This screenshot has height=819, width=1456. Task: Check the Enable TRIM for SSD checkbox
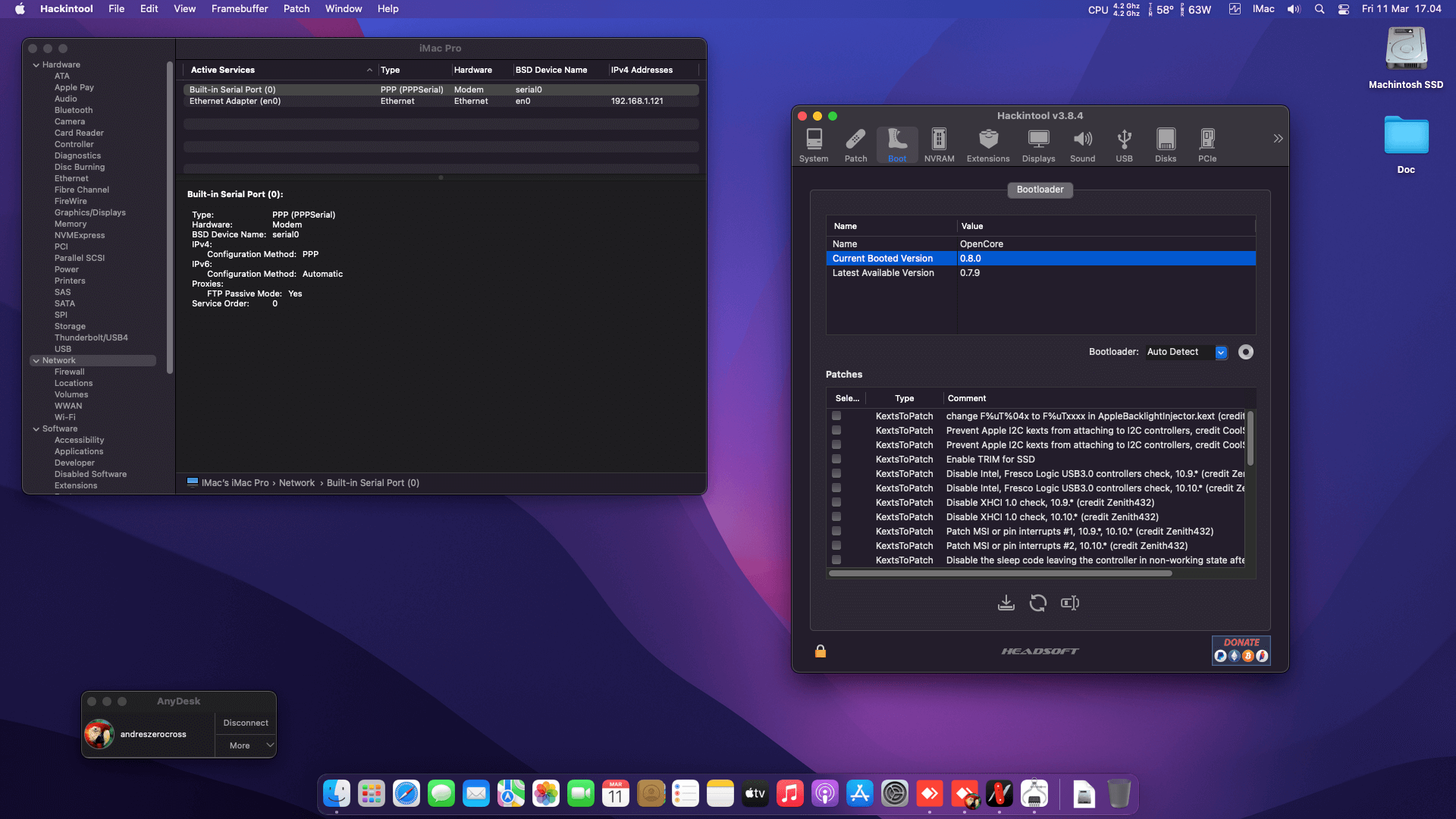836,459
